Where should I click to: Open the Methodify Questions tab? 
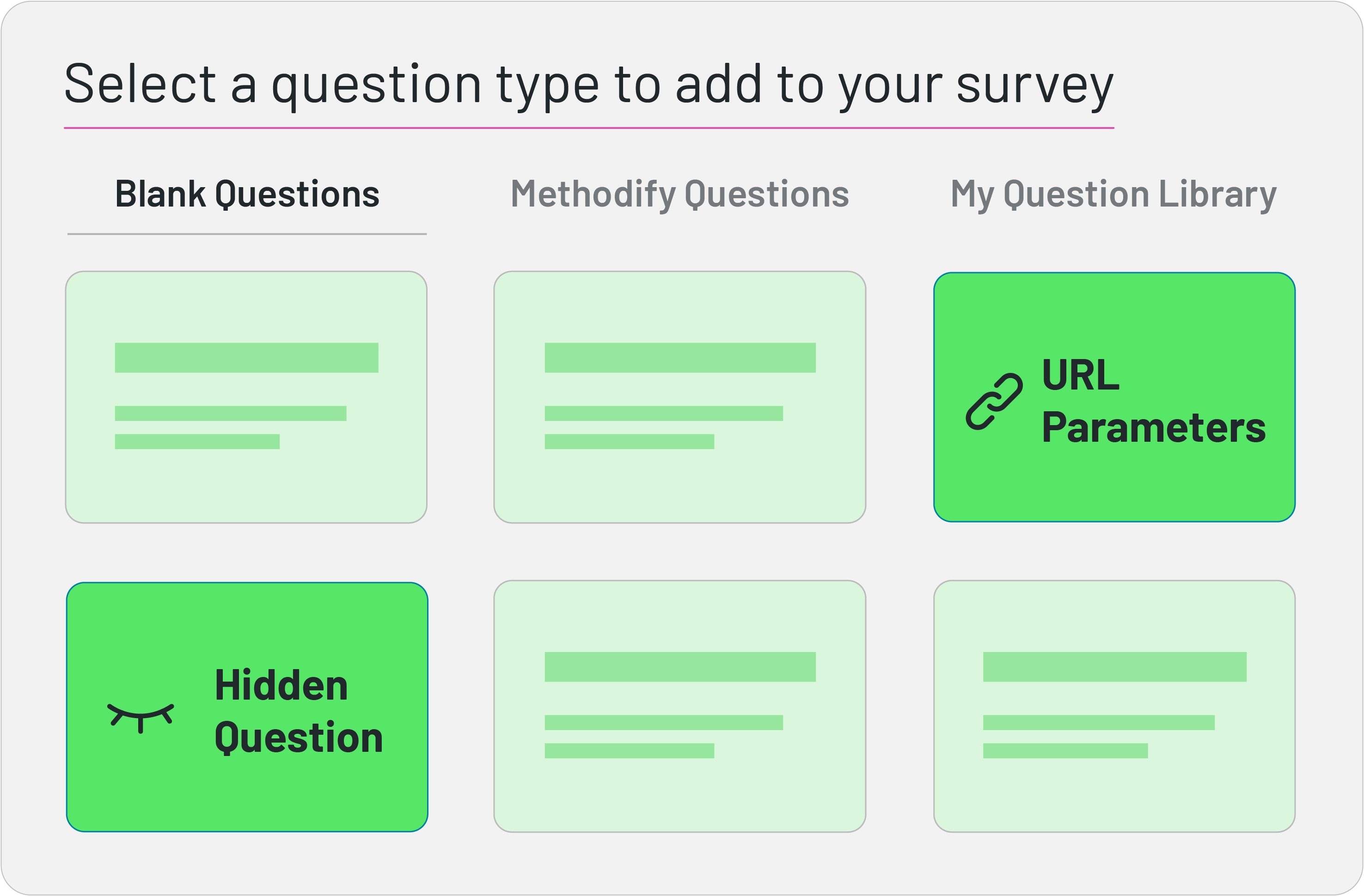click(x=680, y=194)
